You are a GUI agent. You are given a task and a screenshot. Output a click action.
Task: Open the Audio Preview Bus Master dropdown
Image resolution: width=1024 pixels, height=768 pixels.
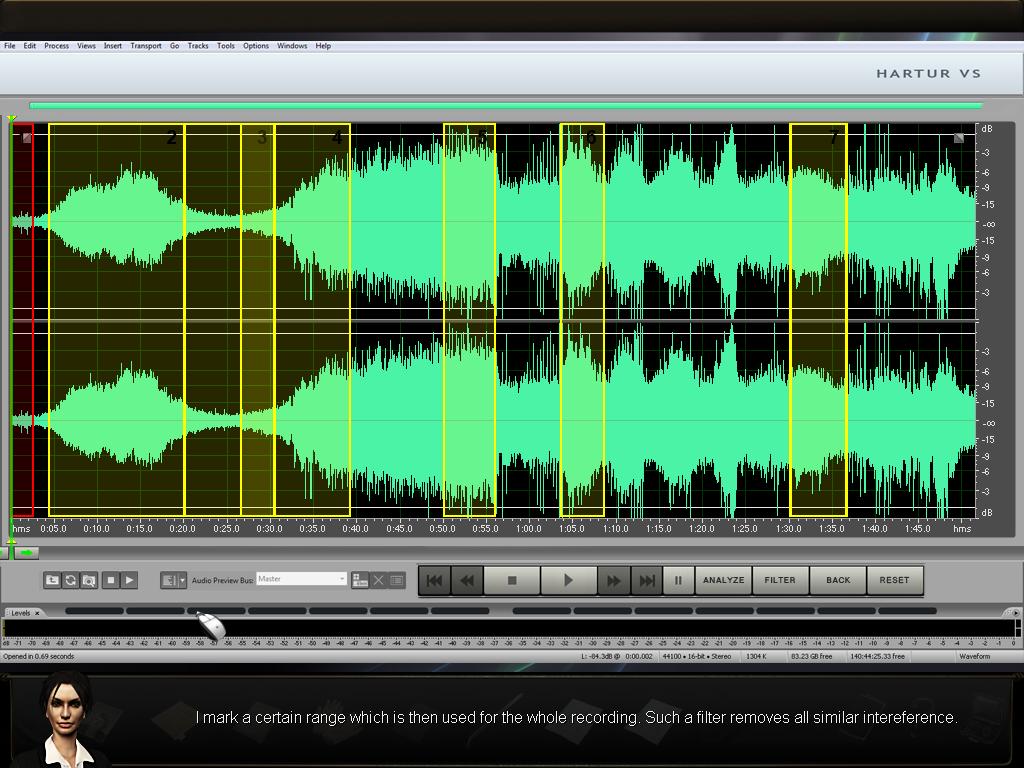coord(301,579)
